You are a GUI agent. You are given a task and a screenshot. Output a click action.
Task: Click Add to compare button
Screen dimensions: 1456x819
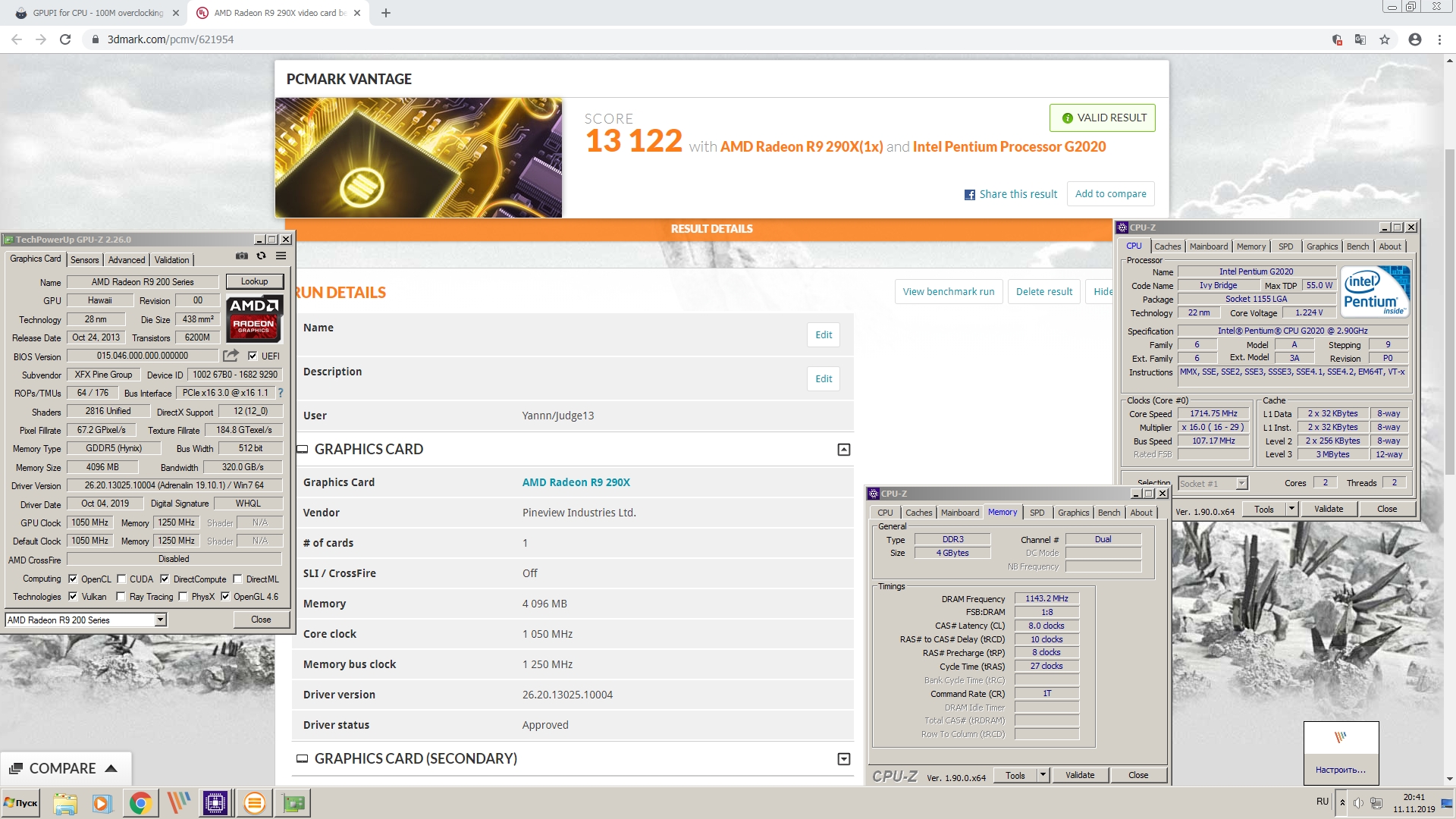[x=1110, y=194]
